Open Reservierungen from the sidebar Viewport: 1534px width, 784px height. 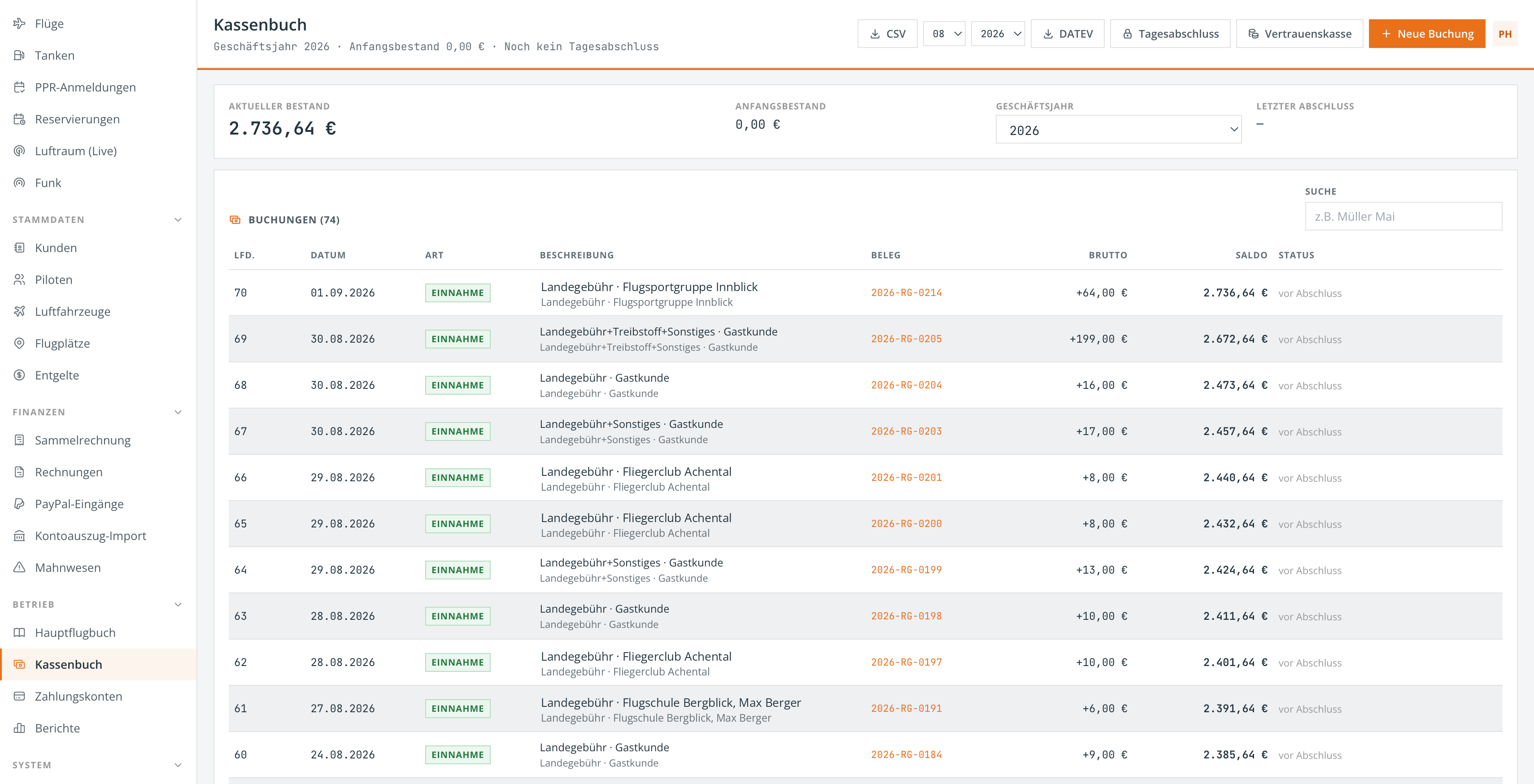click(98, 119)
